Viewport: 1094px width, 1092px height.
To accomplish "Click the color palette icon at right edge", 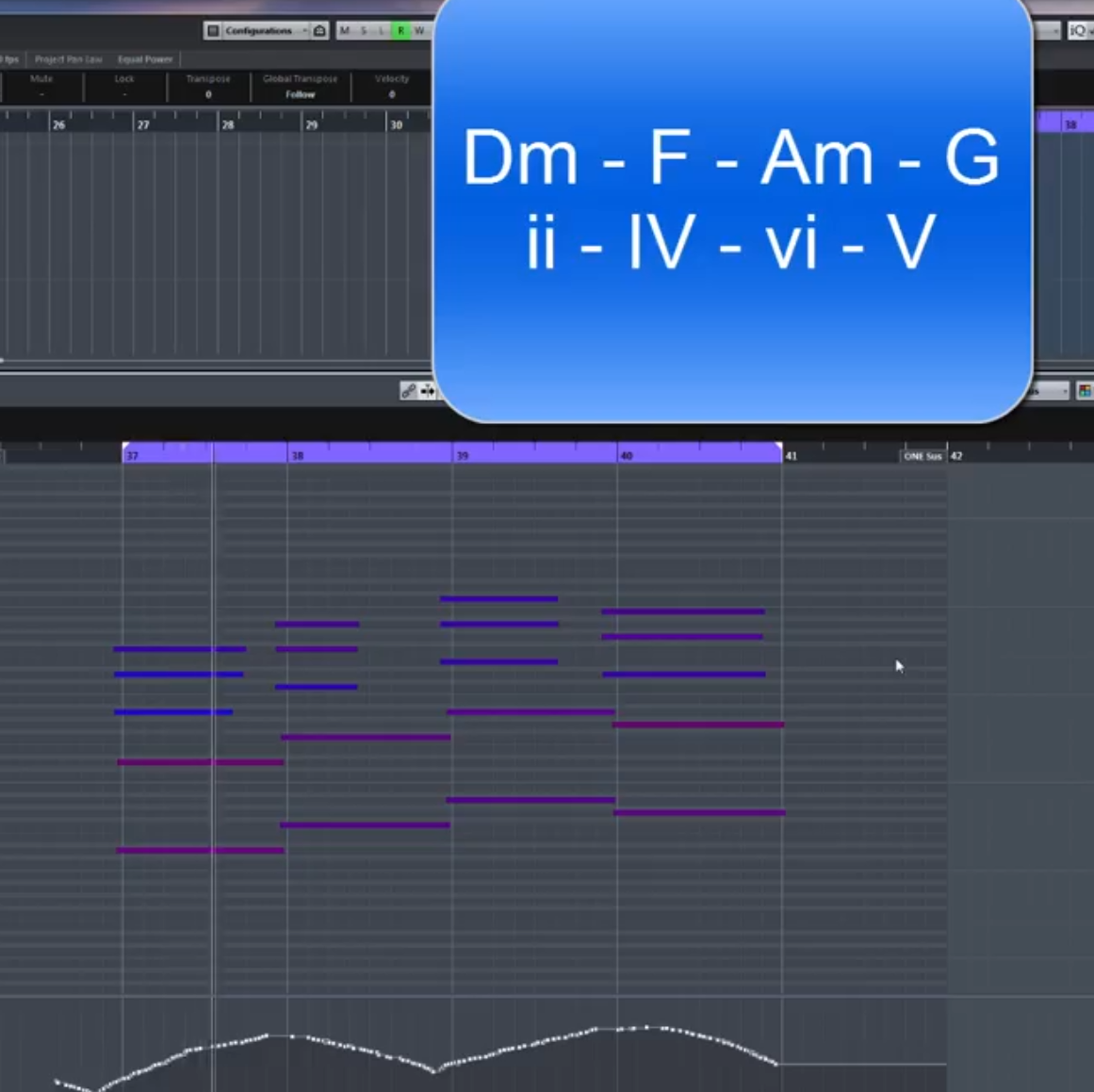I will [x=1085, y=391].
